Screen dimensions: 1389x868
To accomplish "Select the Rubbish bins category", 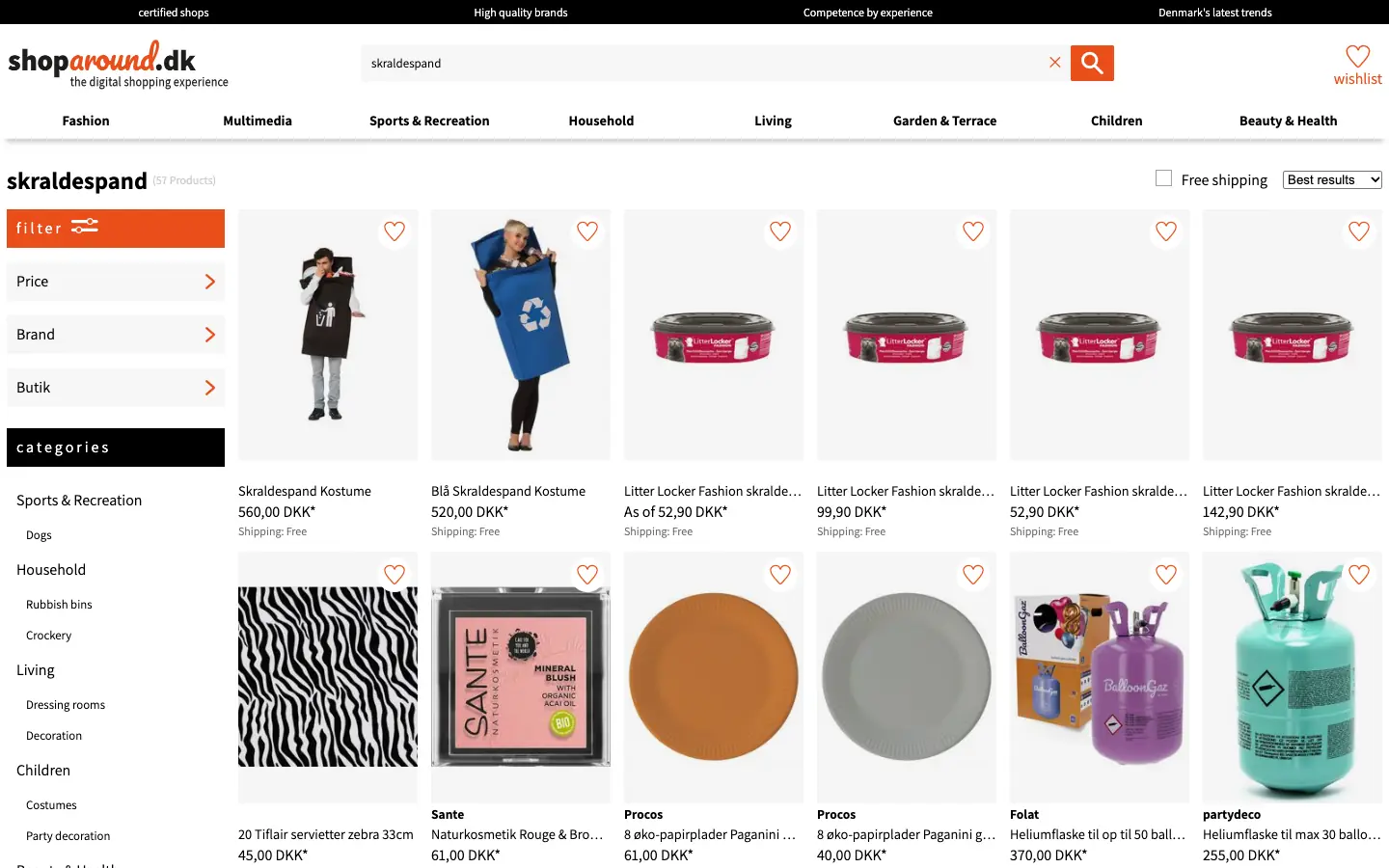I will click(59, 605).
